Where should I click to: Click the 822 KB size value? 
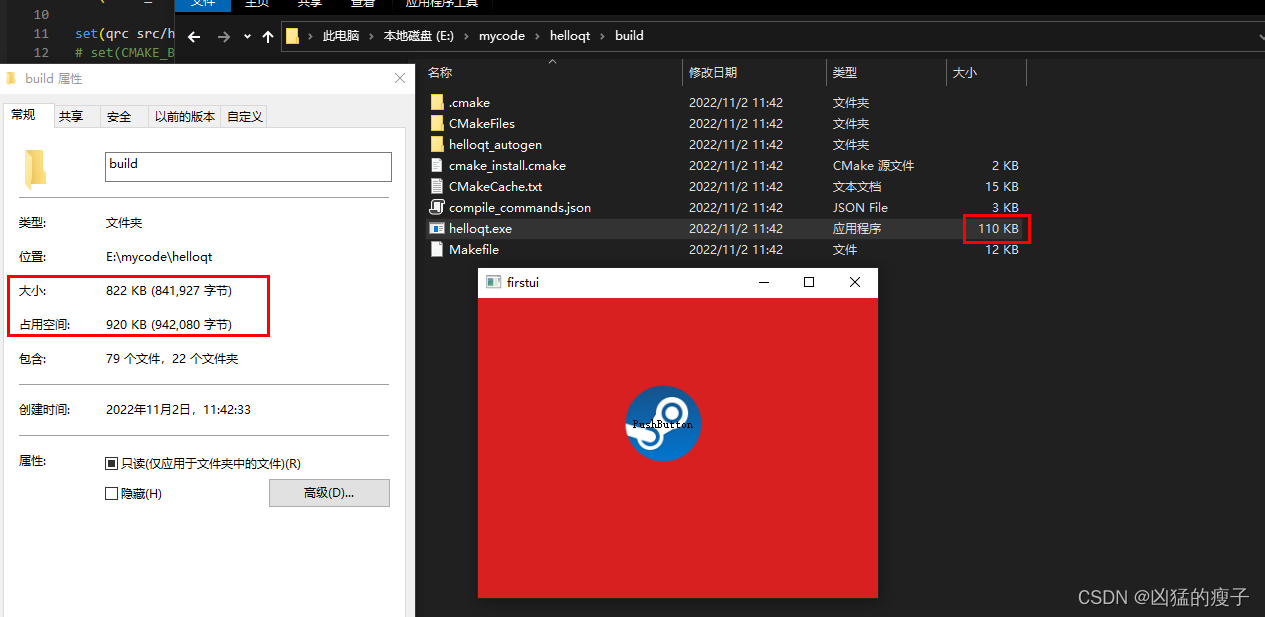[x=169, y=291]
